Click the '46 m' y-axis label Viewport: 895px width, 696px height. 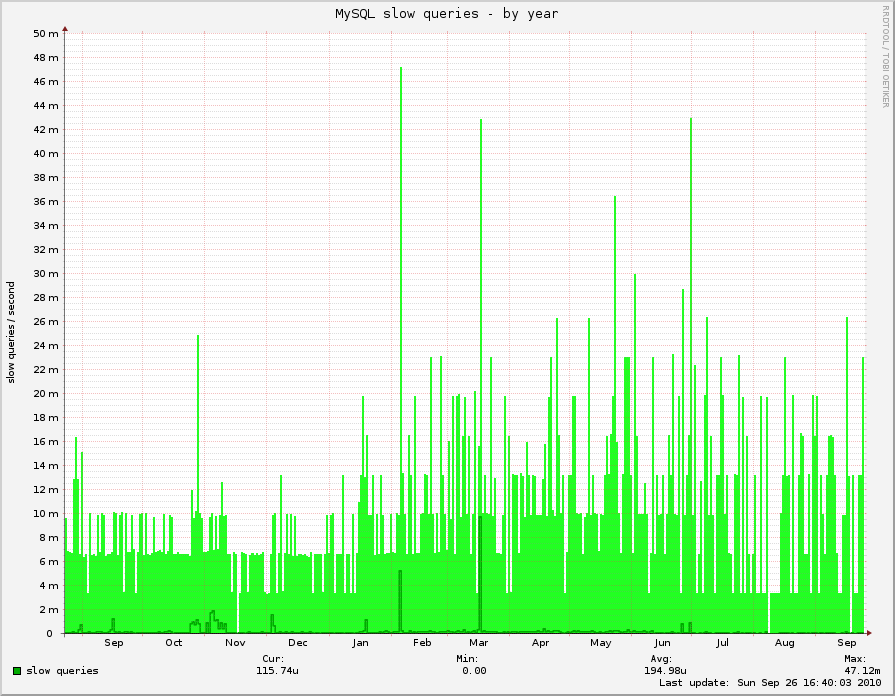point(46,82)
